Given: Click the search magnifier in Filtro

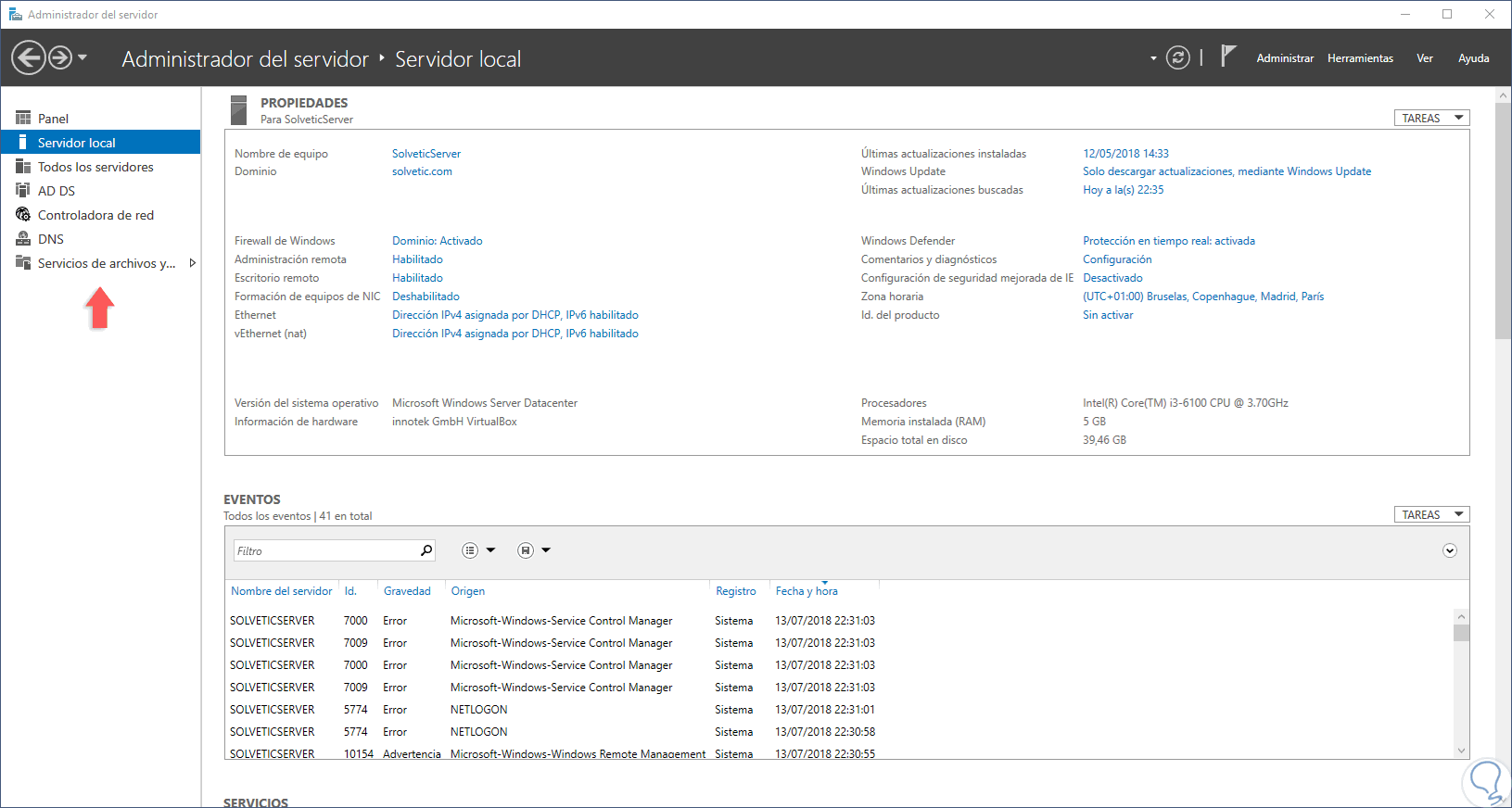Looking at the screenshot, I should 426,550.
